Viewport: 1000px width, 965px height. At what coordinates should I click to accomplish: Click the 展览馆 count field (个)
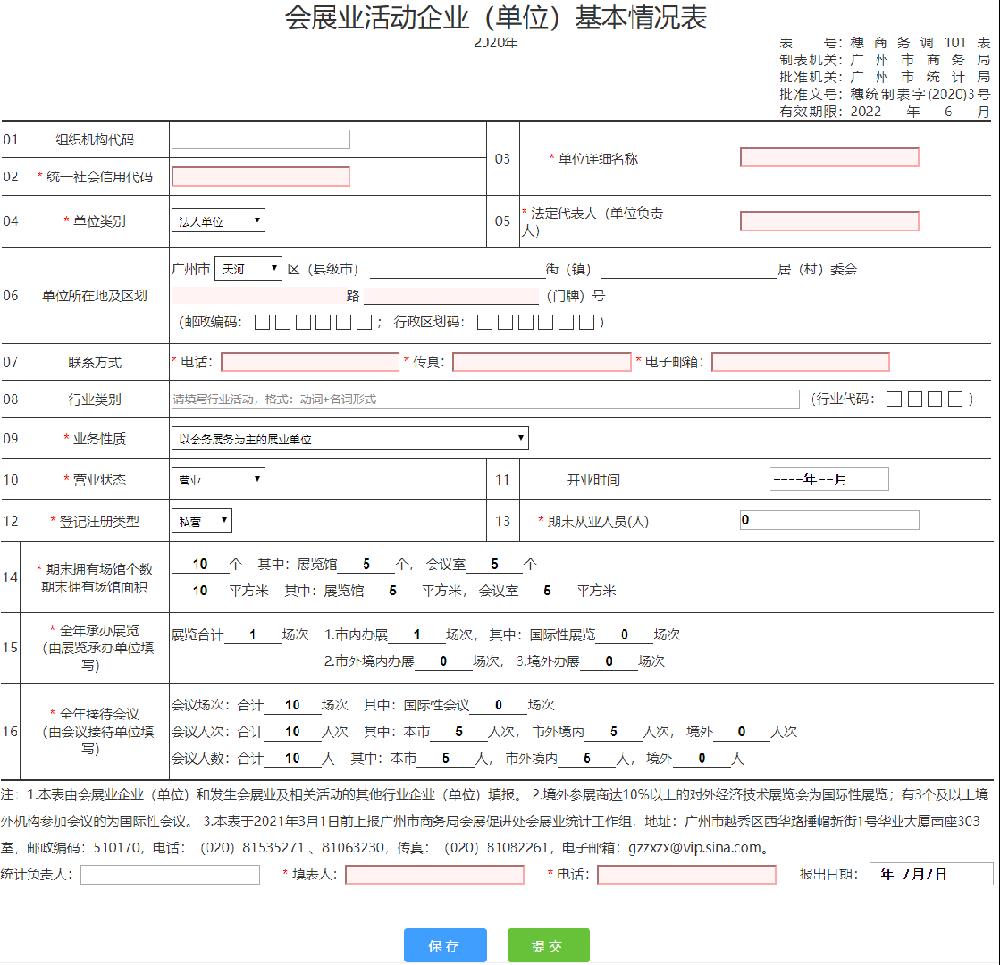[366, 564]
